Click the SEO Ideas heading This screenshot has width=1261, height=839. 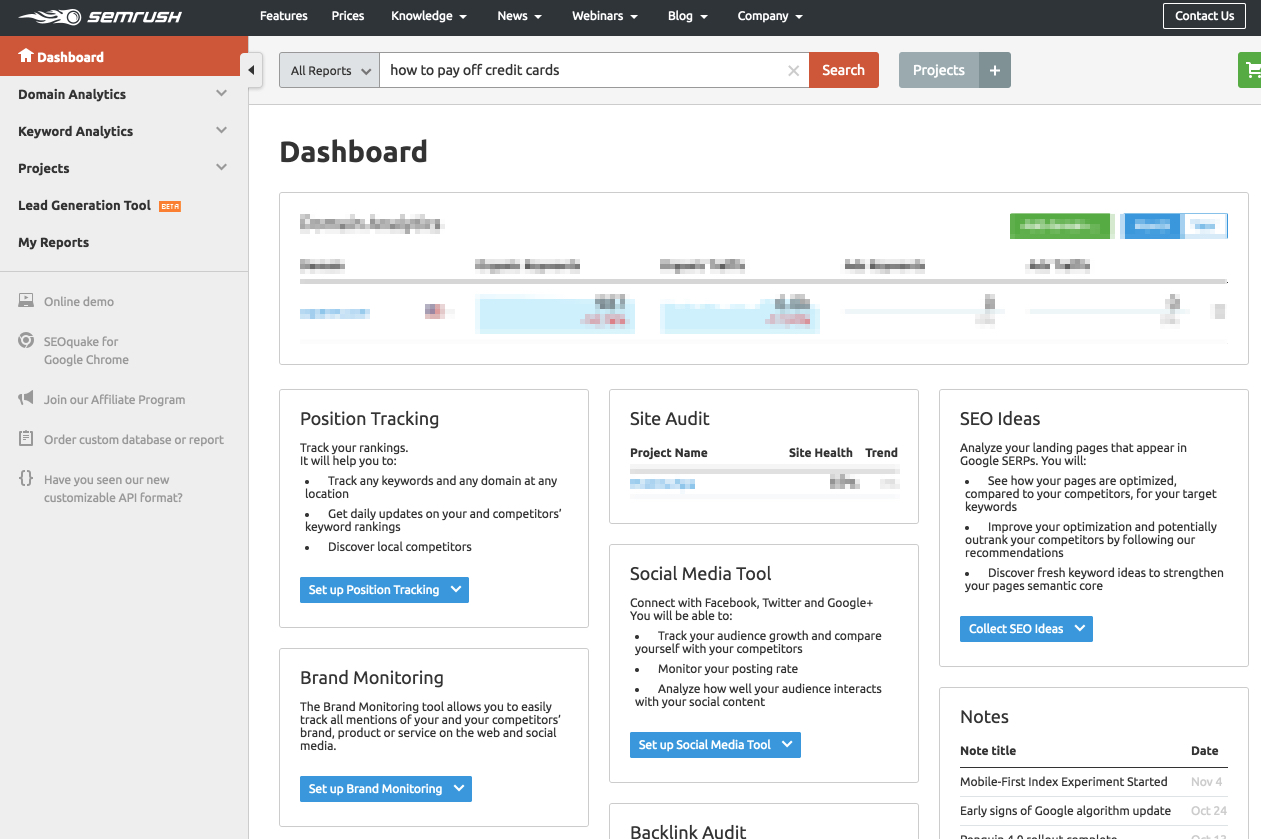tap(1000, 419)
